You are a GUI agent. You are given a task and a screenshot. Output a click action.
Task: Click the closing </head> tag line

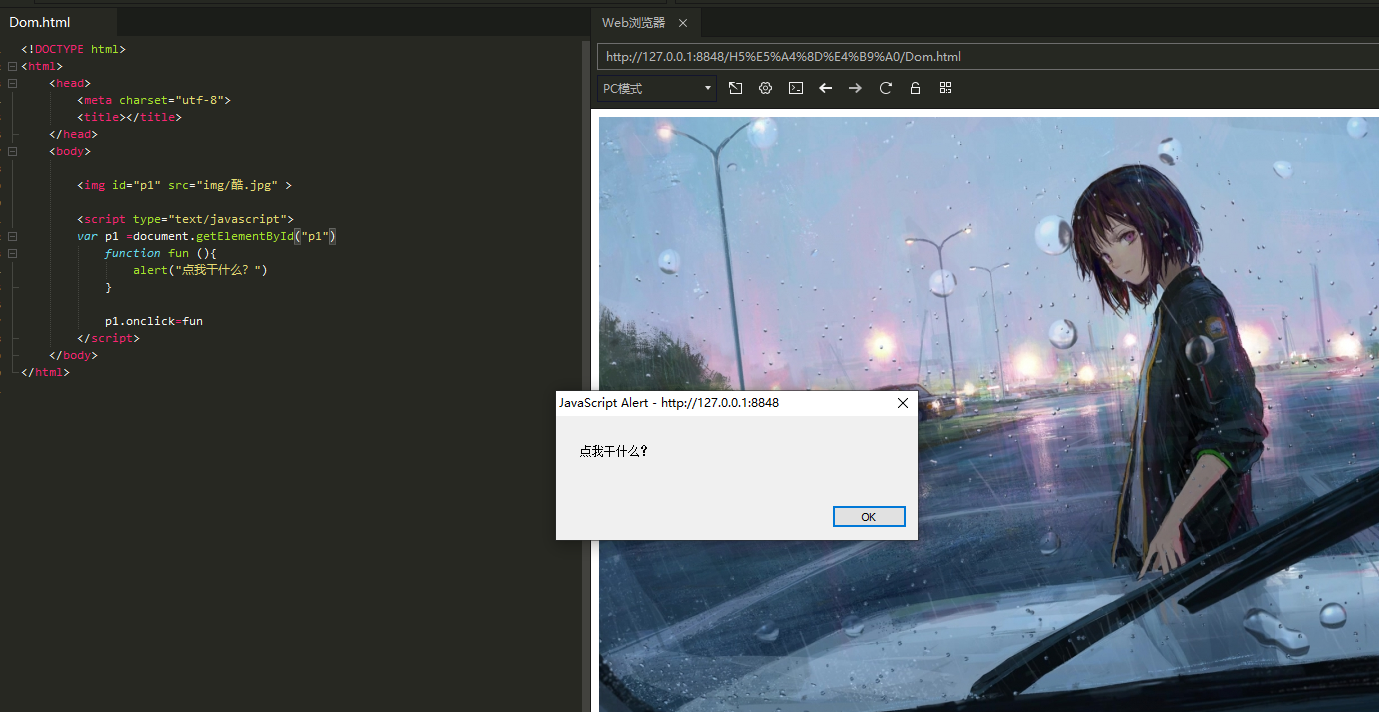(x=73, y=134)
